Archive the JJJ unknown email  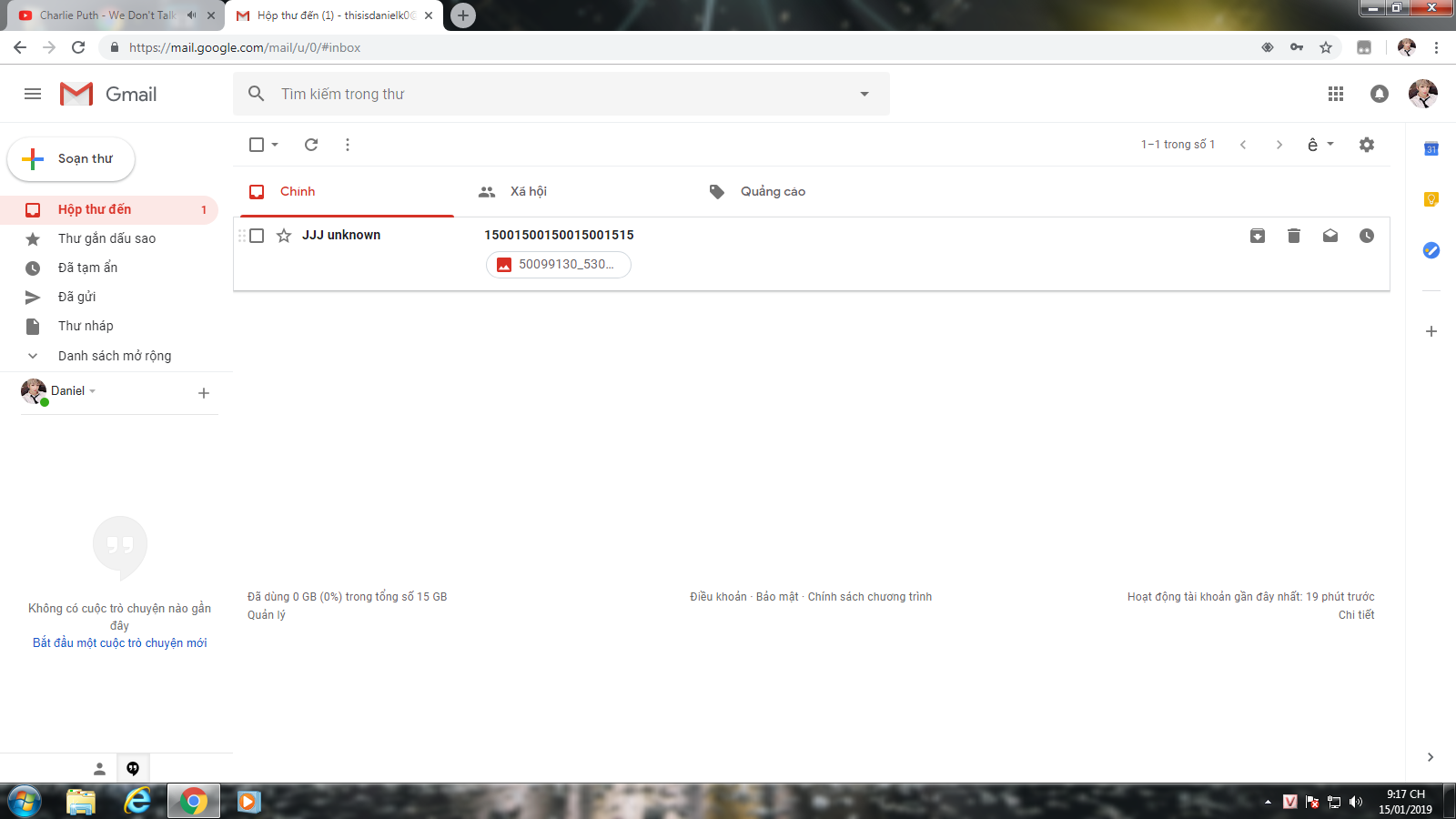coord(1258,236)
